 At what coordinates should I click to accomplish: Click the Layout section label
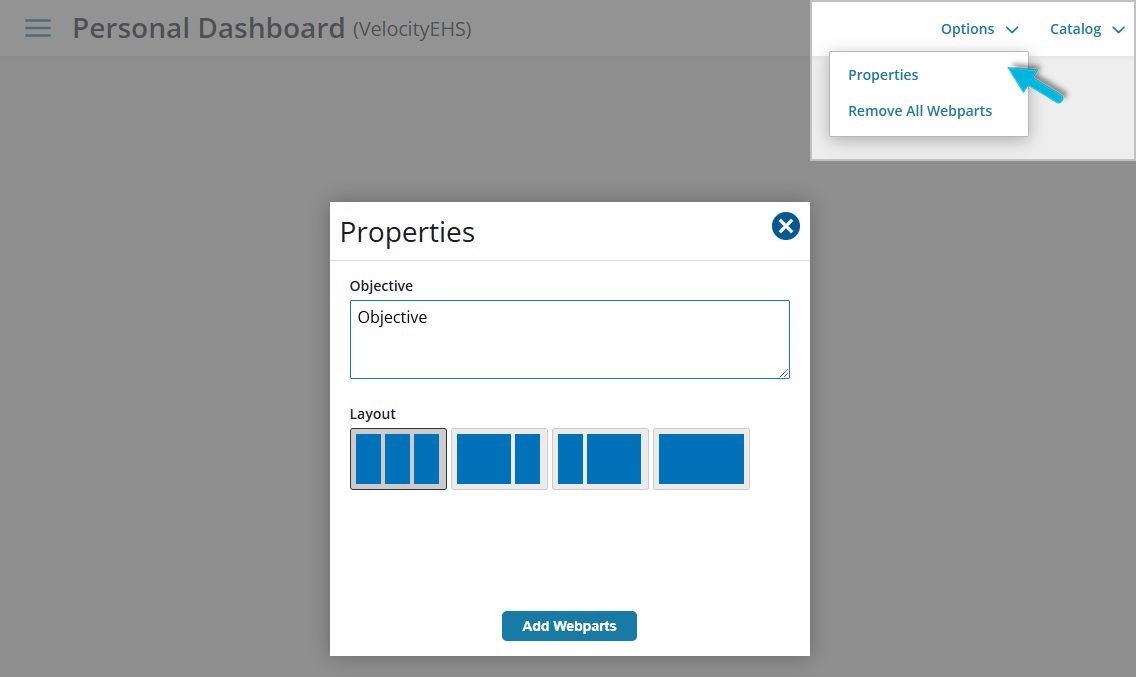point(373,414)
